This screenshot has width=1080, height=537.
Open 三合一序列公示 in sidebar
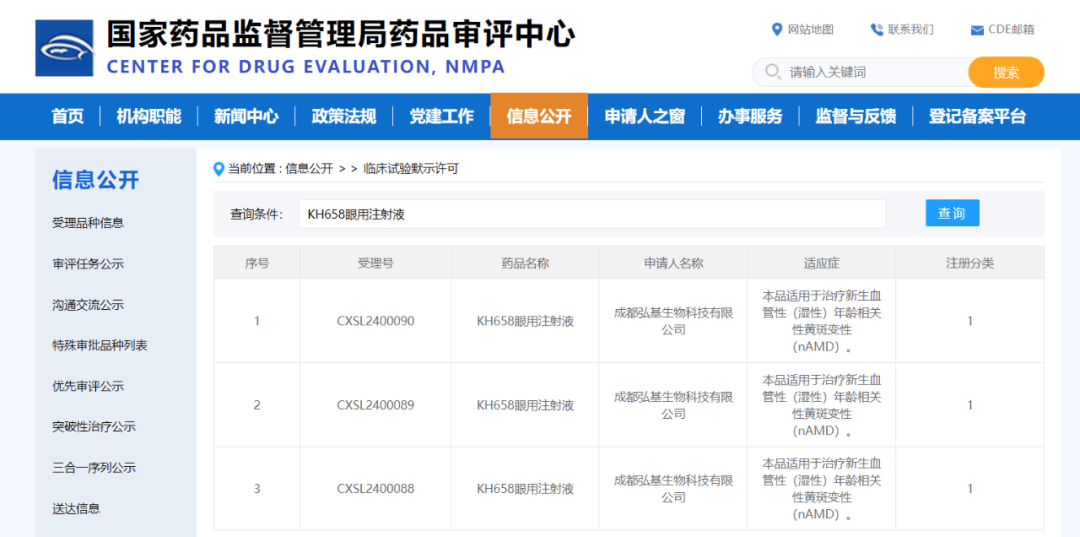pyautogui.click(x=94, y=468)
